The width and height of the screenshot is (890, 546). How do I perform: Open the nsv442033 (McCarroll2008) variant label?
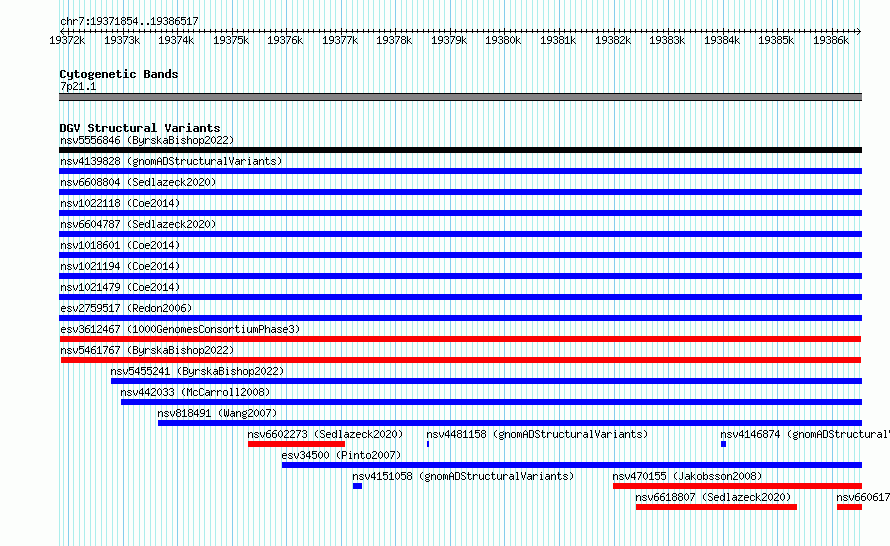point(195,392)
